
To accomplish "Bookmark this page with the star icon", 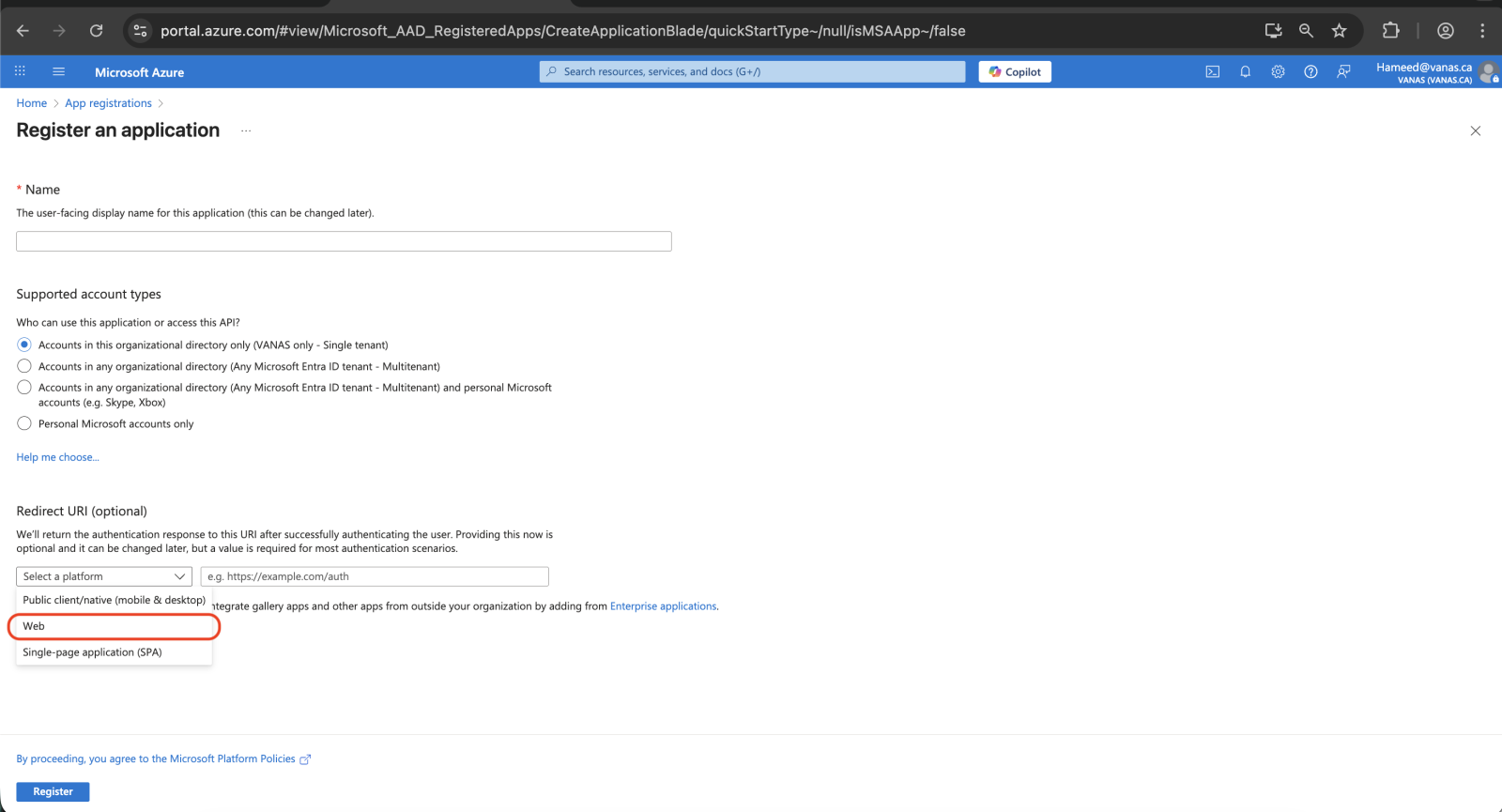I will 1339,31.
